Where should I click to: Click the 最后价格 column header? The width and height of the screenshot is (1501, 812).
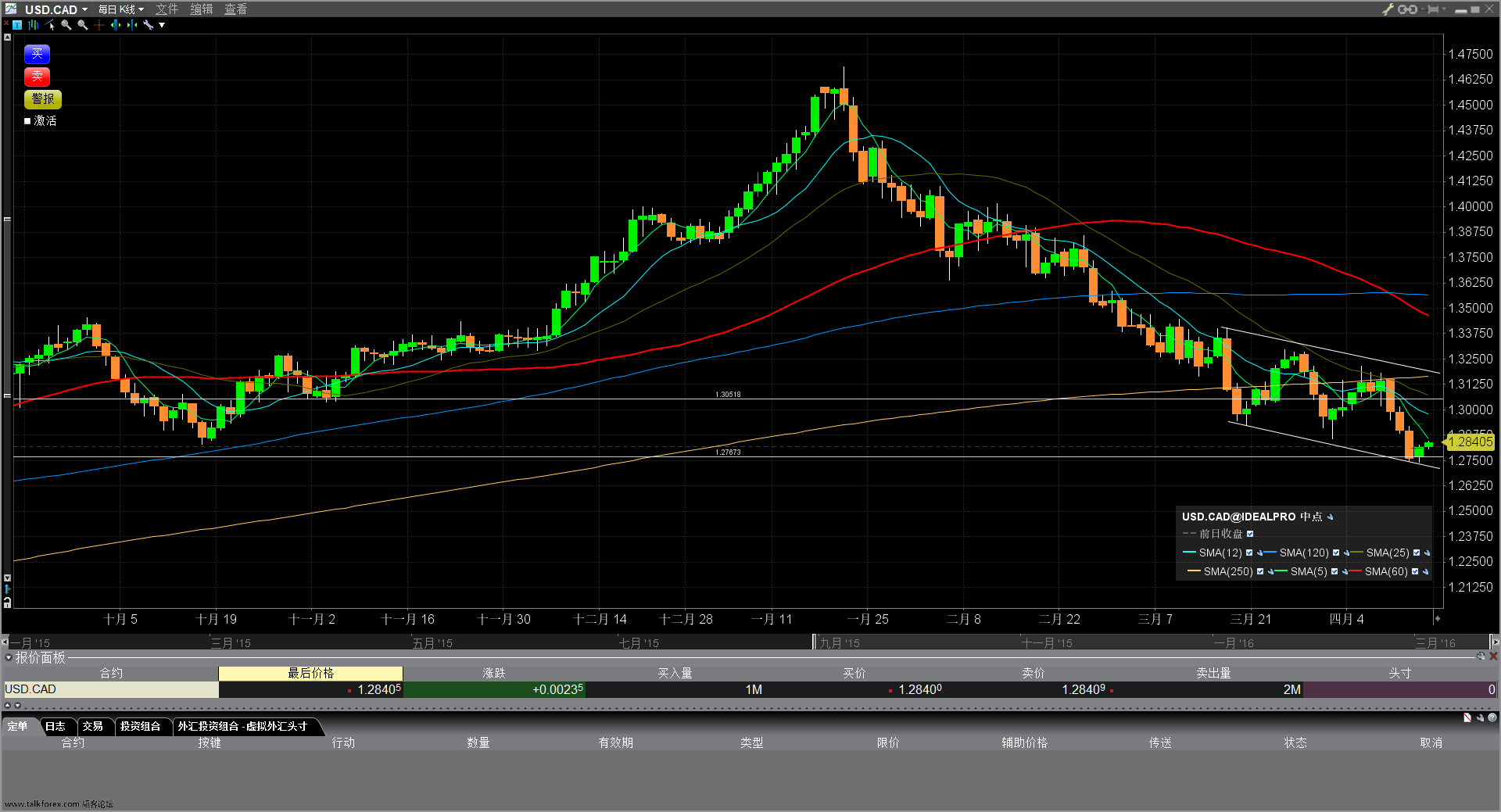pyautogui.click(x=310, y=673)
